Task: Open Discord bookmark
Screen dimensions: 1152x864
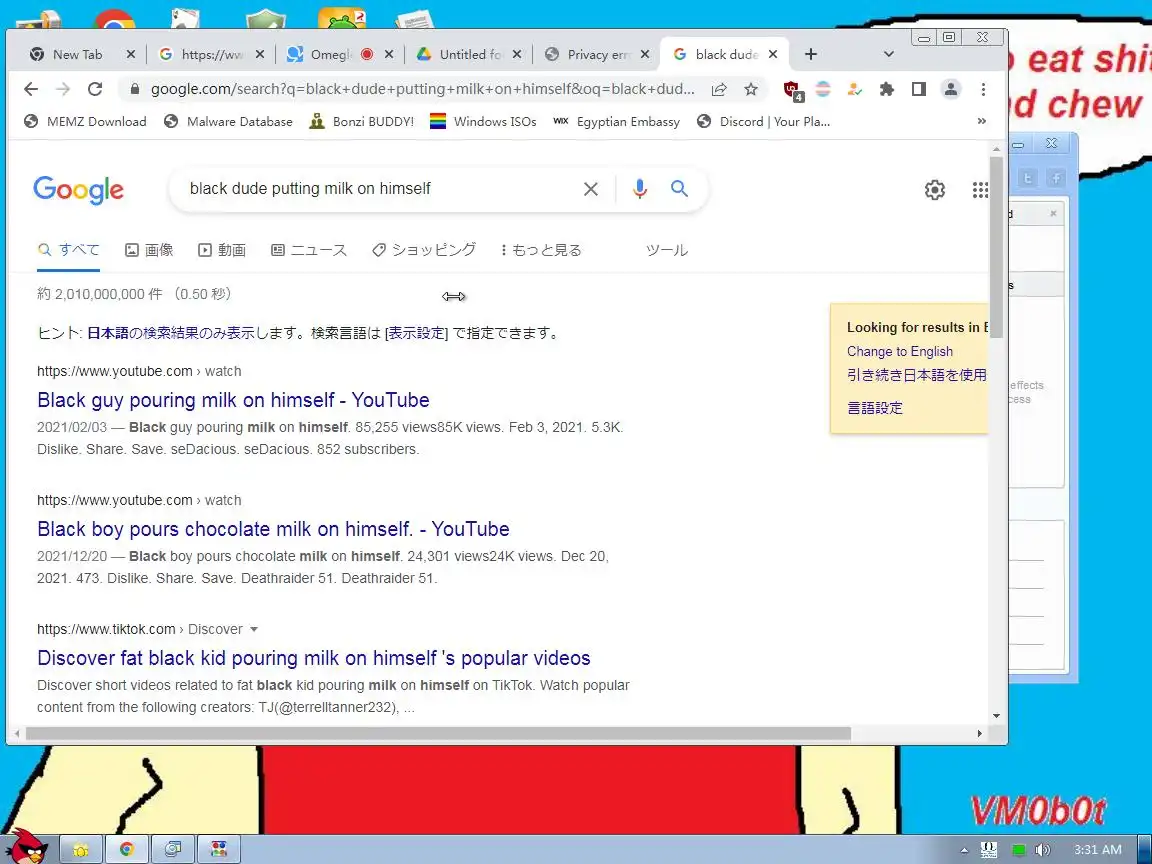Action: [x=763, y=121]
